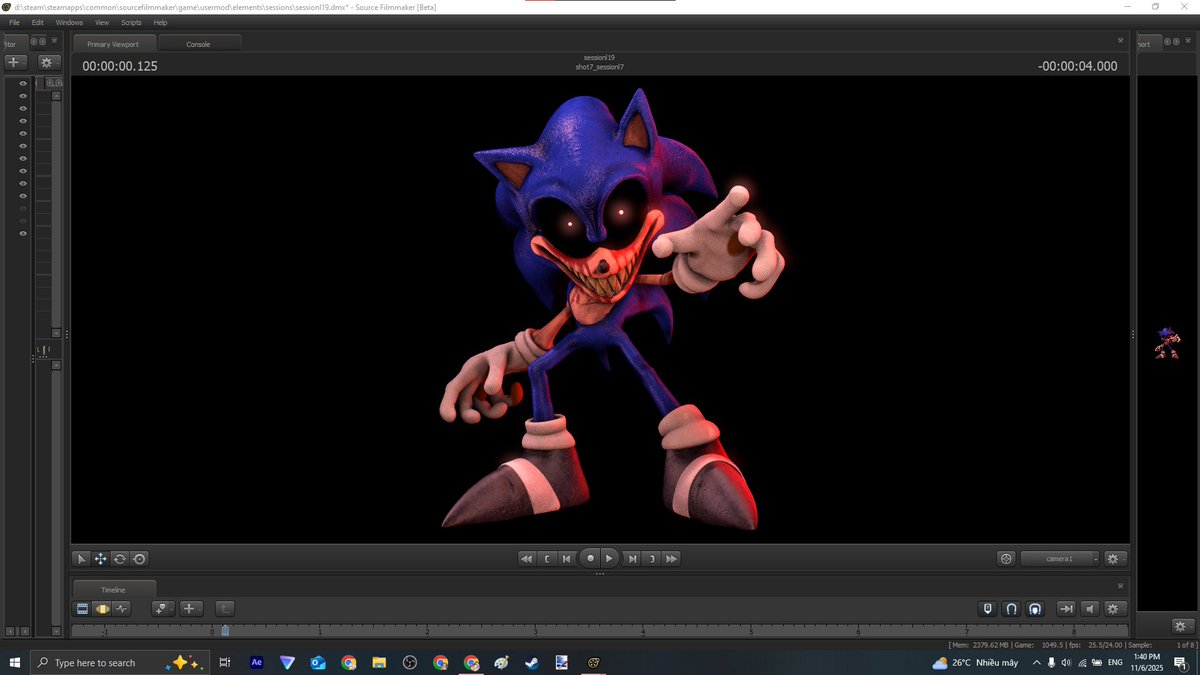Step back one frame
Image resolution: width=1200 pixels, height=675 pixels.
(567, 559)
